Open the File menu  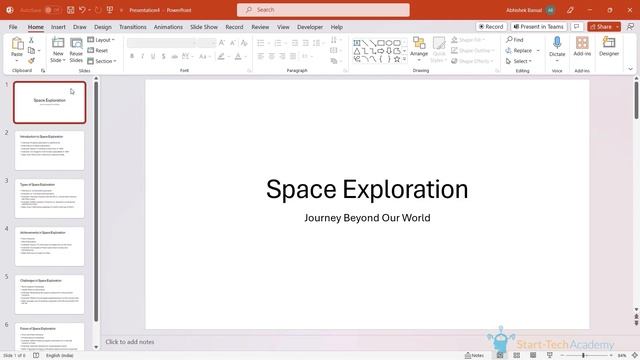(x=13, y=27)
